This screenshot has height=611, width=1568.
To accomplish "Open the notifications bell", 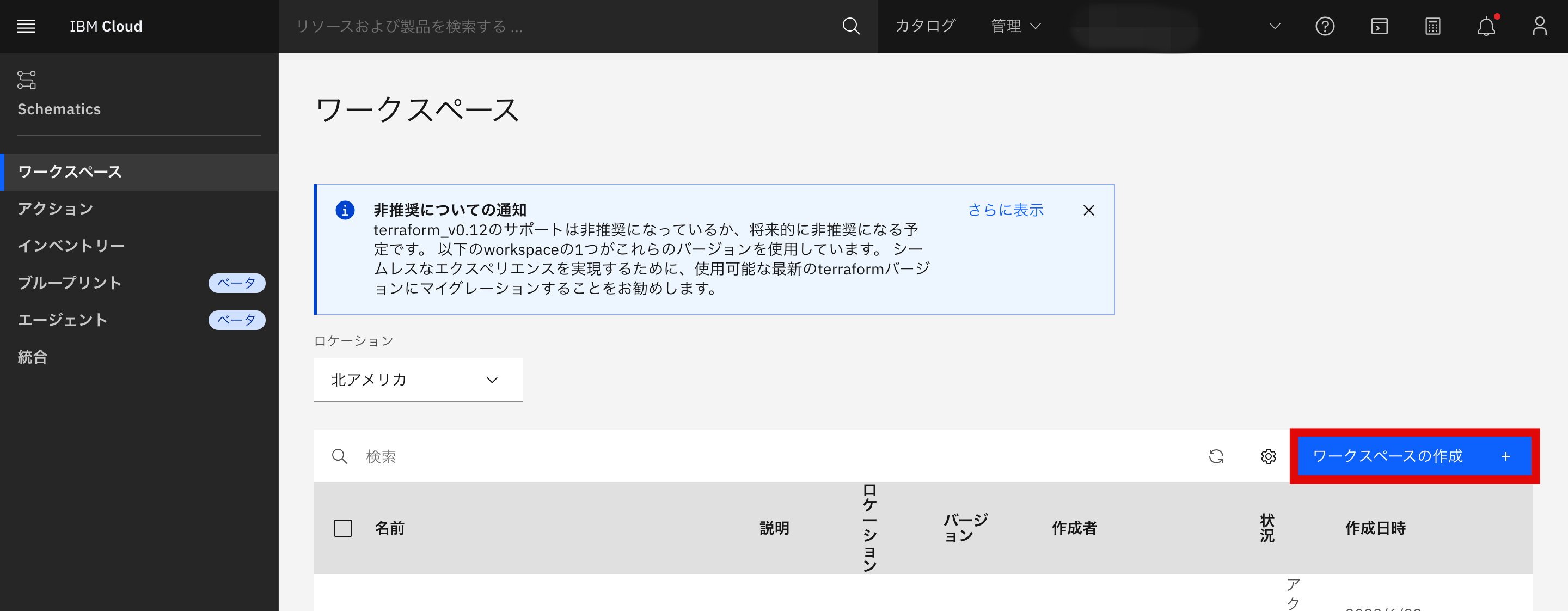I will (x=1486, y=26).
